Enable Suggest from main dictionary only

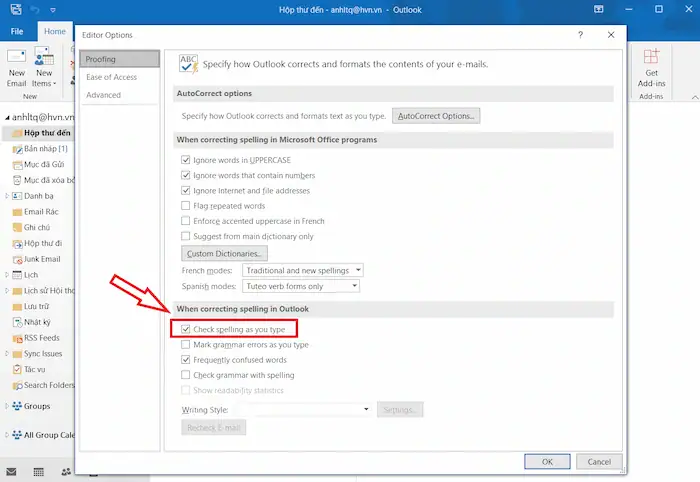pos(186,236)
